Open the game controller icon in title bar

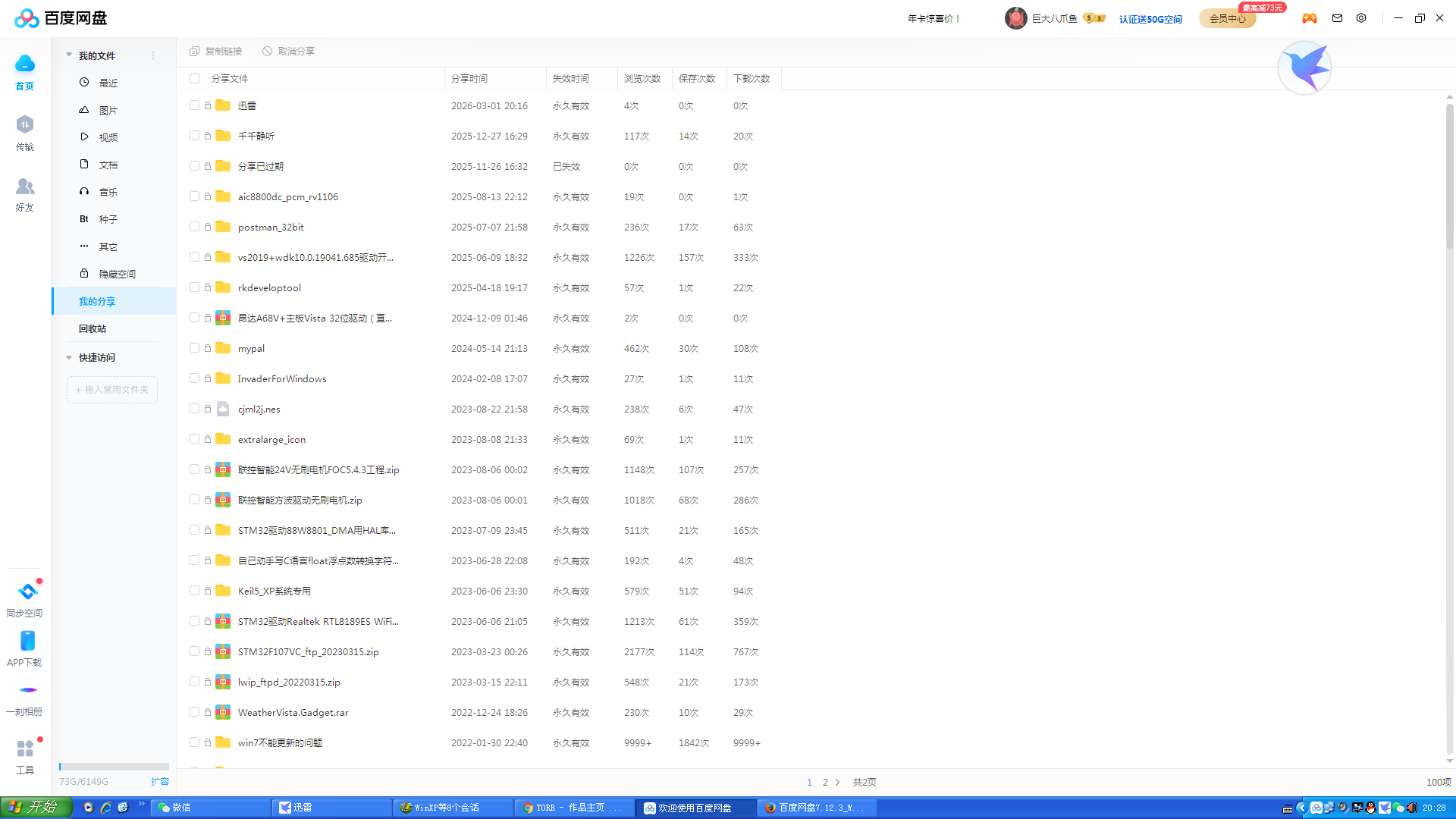1310,18
